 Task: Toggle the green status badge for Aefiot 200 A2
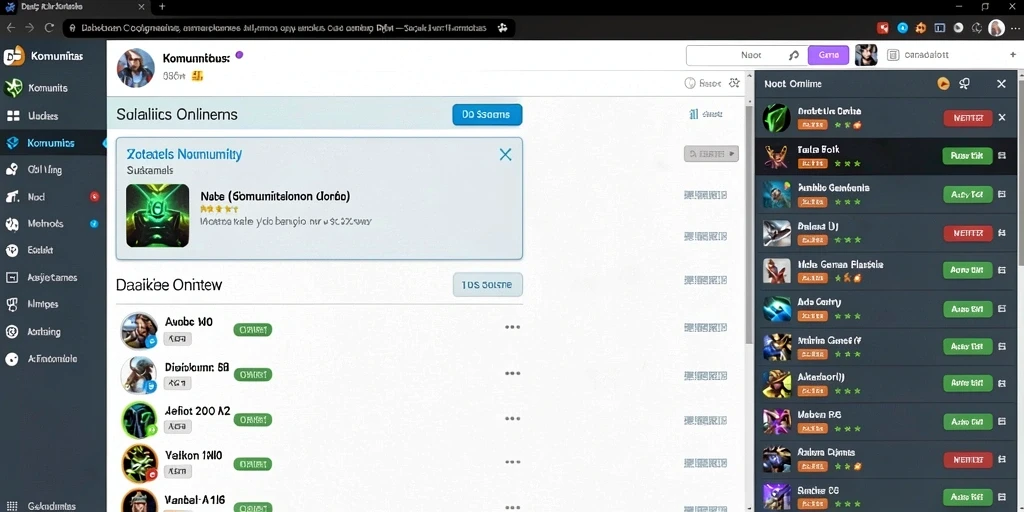[253, 419]
